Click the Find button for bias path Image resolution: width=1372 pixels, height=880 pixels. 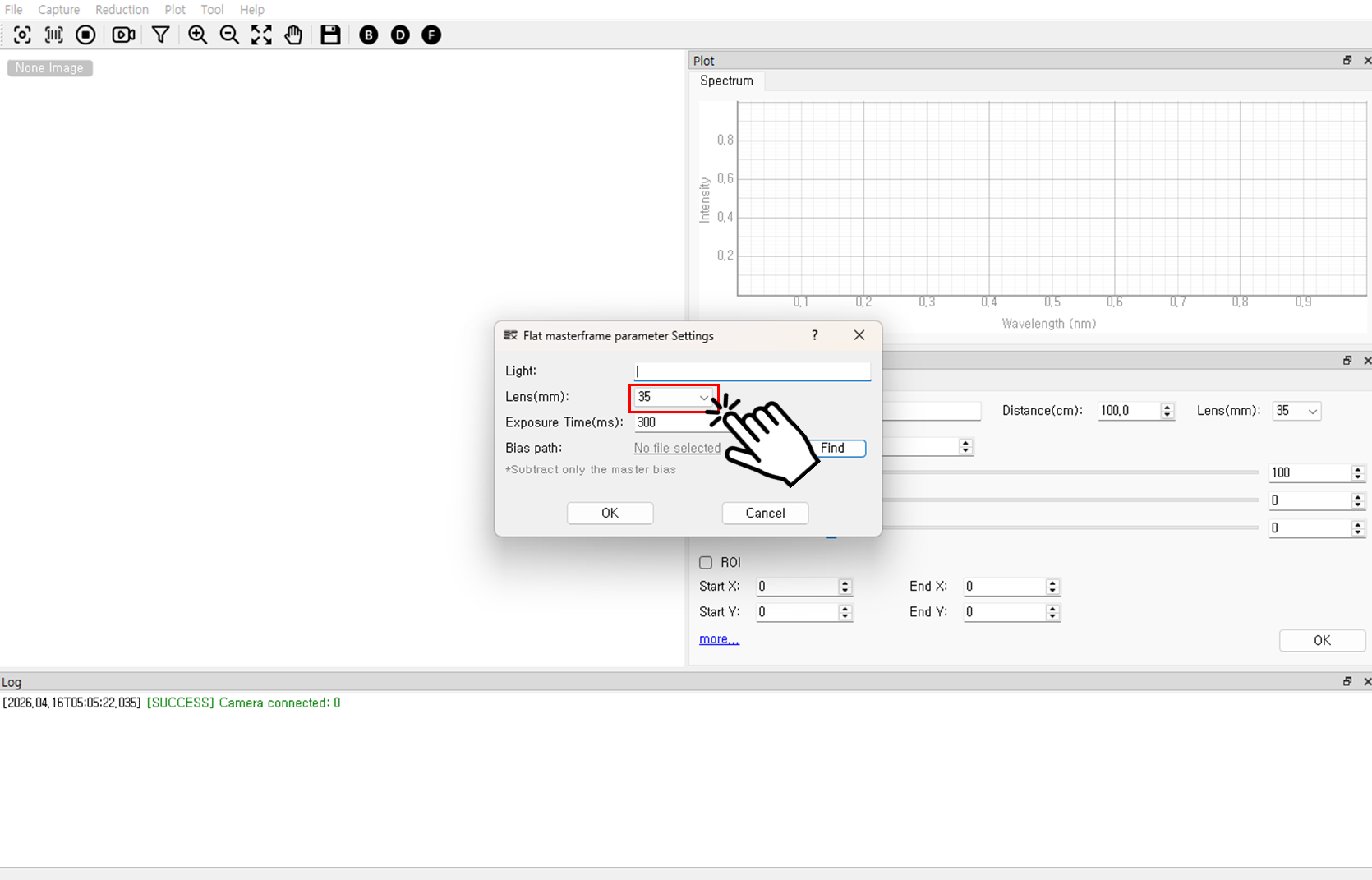pyautogui.click(x=832, y=448)
